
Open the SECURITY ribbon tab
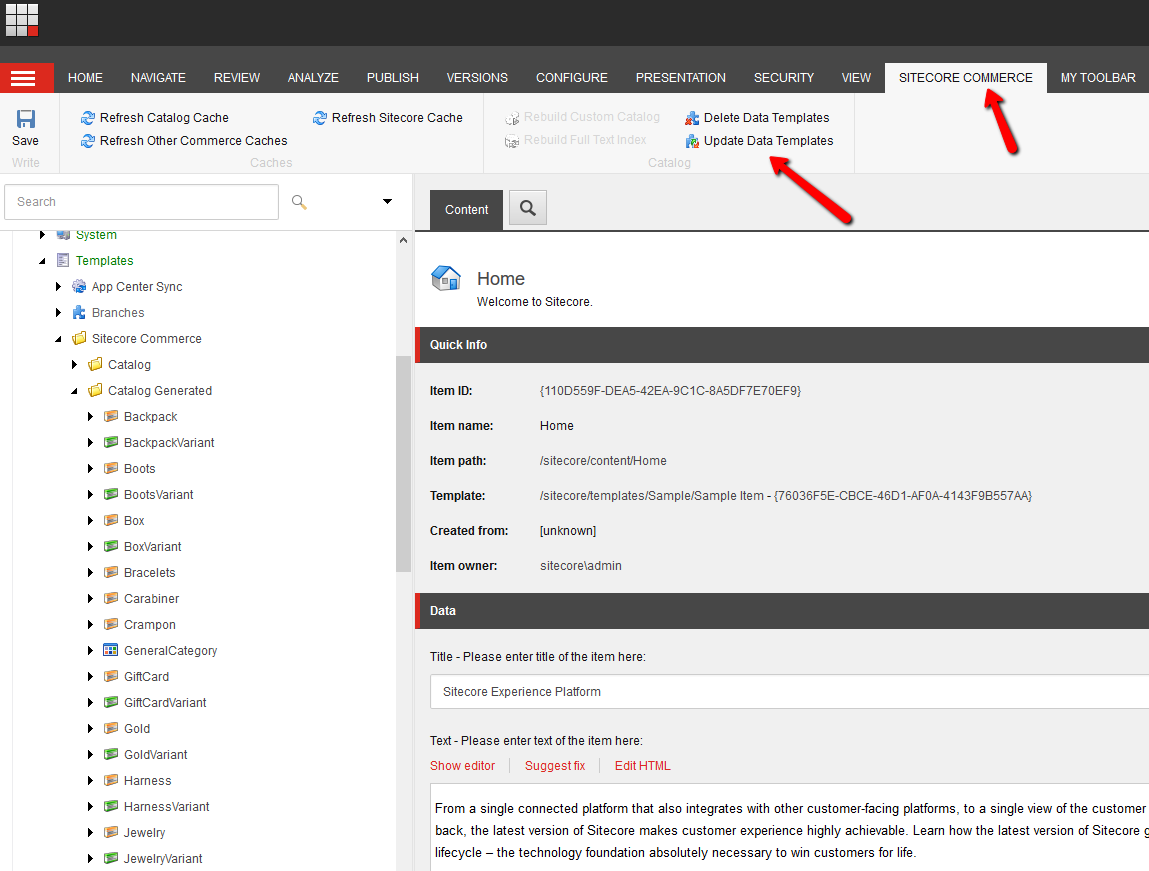coord(784,78)
